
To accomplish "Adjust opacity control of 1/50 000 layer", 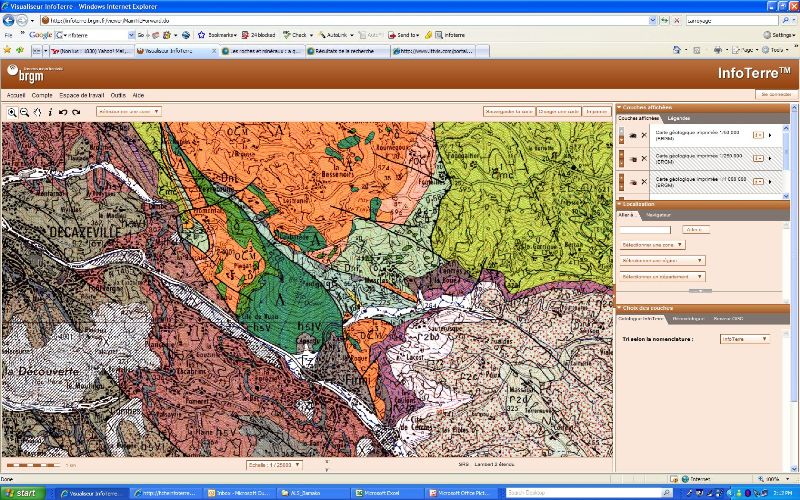I will [758, 134].
